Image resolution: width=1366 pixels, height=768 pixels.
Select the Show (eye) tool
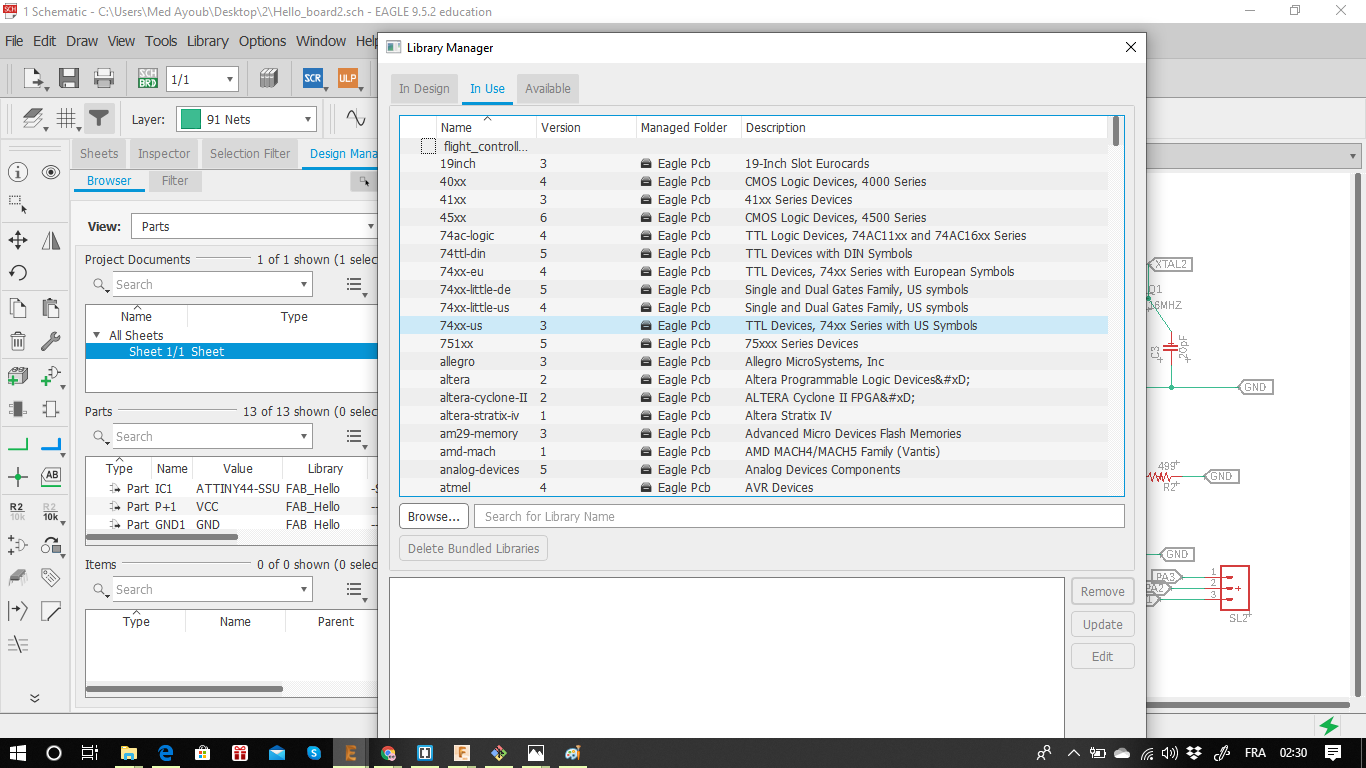click(x=51, y=172)
